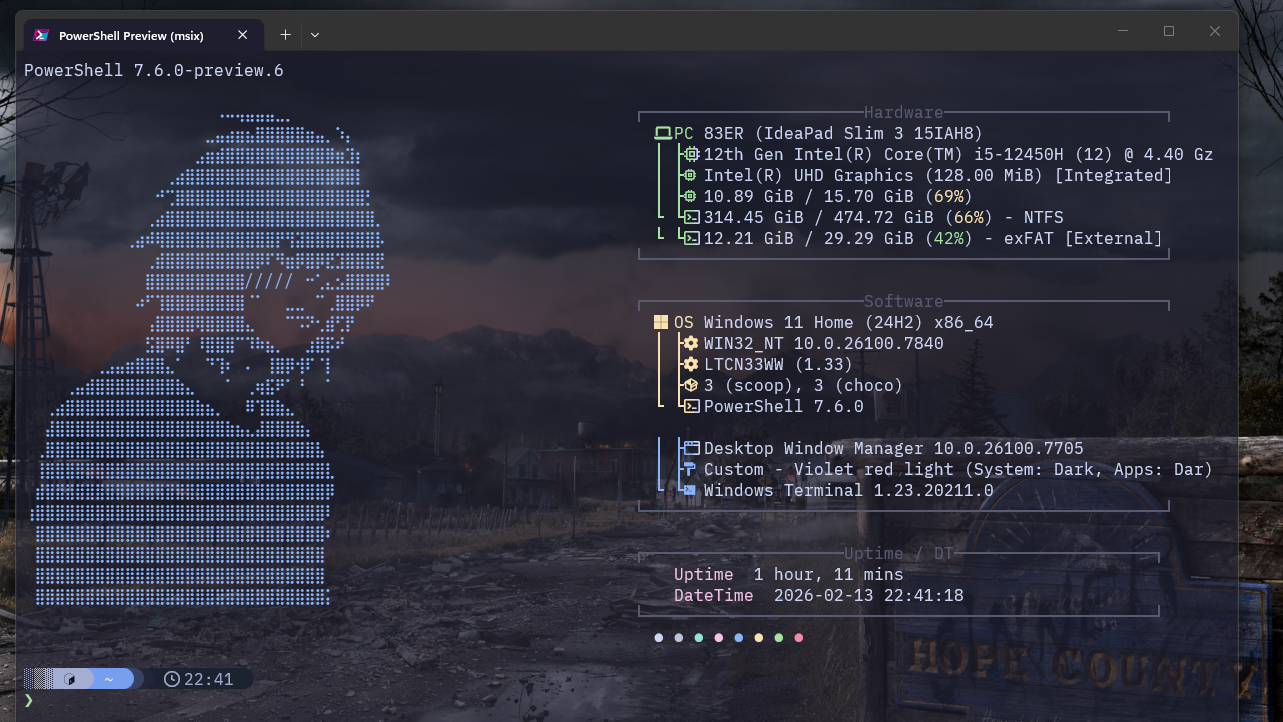The height and width of the screenshot is (722, 1283).
Task: Click the memory icon next to 10.89 GiB
Action: 691,196
